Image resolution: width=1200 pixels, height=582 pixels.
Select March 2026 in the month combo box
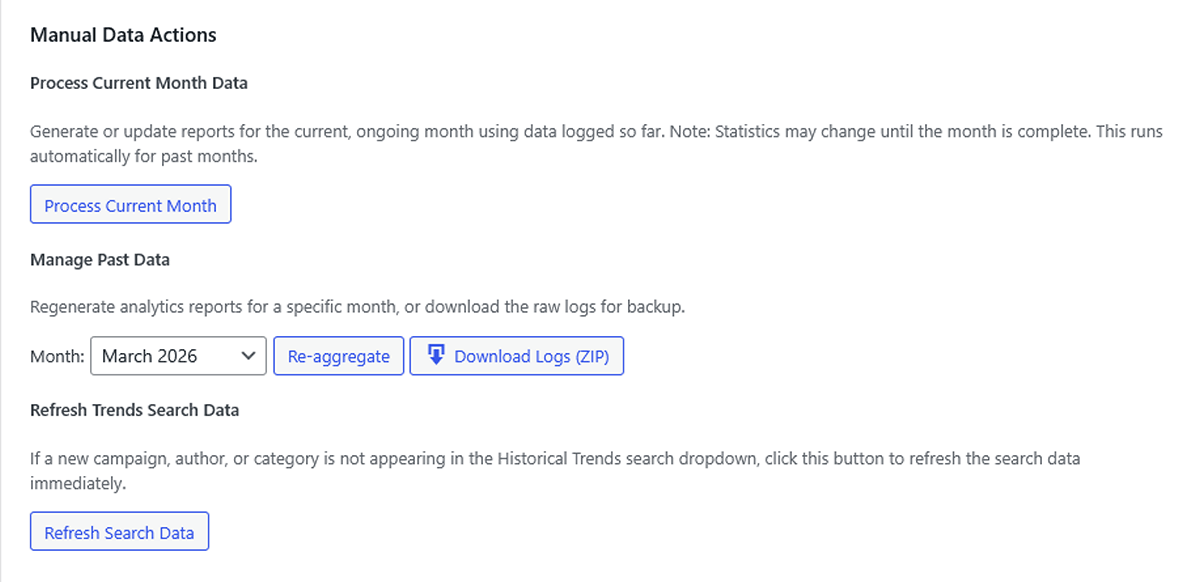(x=178, y=355)
